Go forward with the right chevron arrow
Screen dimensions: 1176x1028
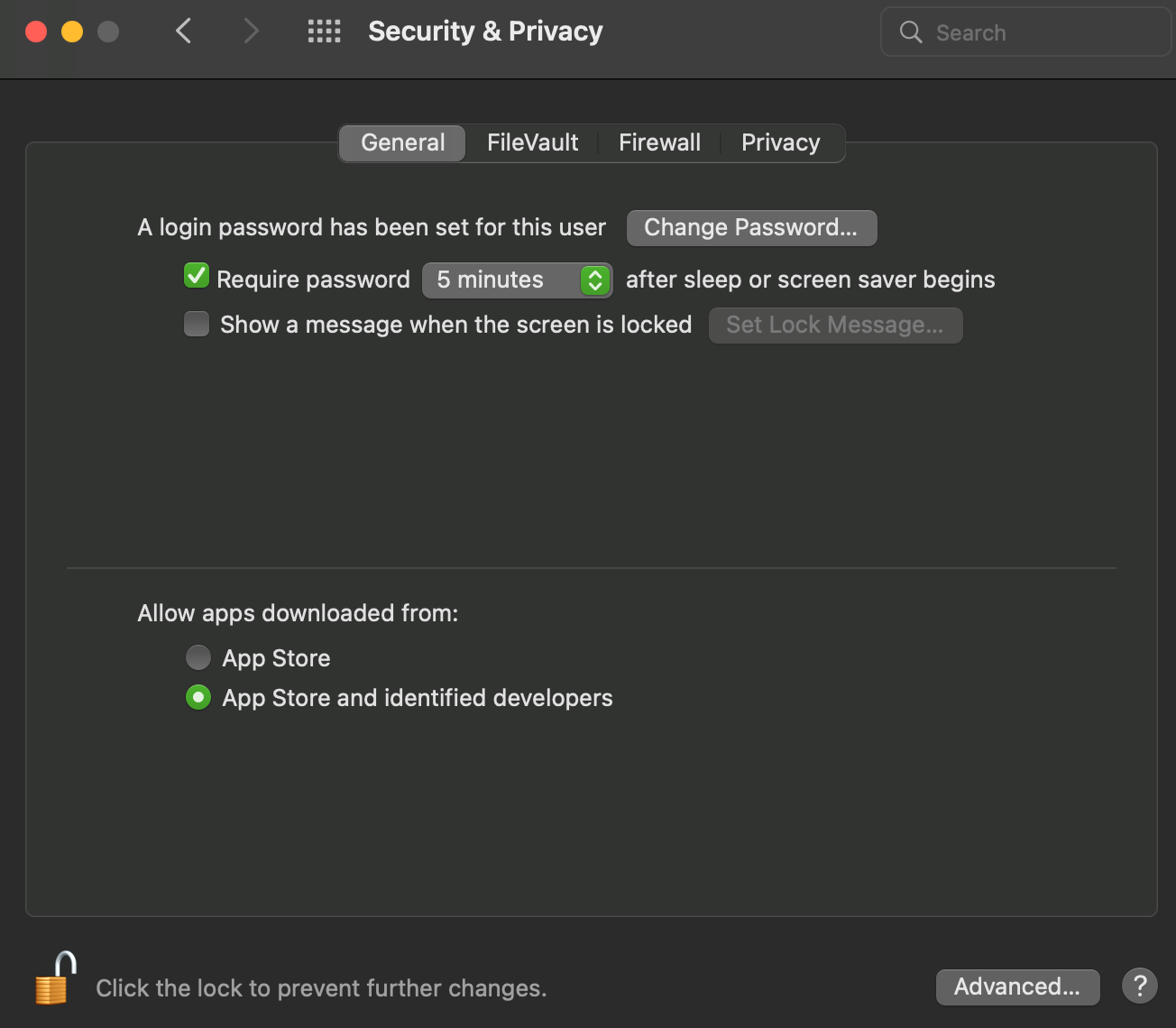click(251, 32)
